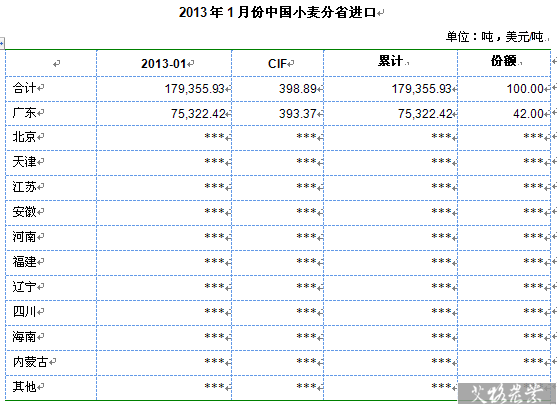The height and width of the screenshot is (405, 557).
Task: Select the 北京 row label
Action: pos(24,137)
